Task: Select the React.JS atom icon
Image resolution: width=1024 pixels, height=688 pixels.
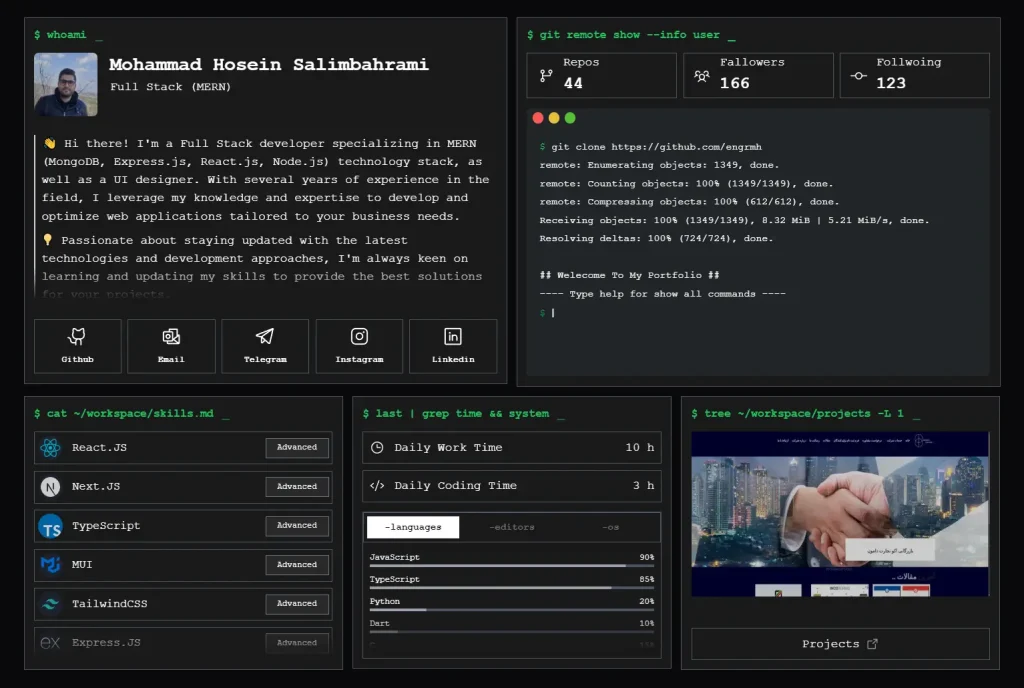Action: (x=51, y=448)
